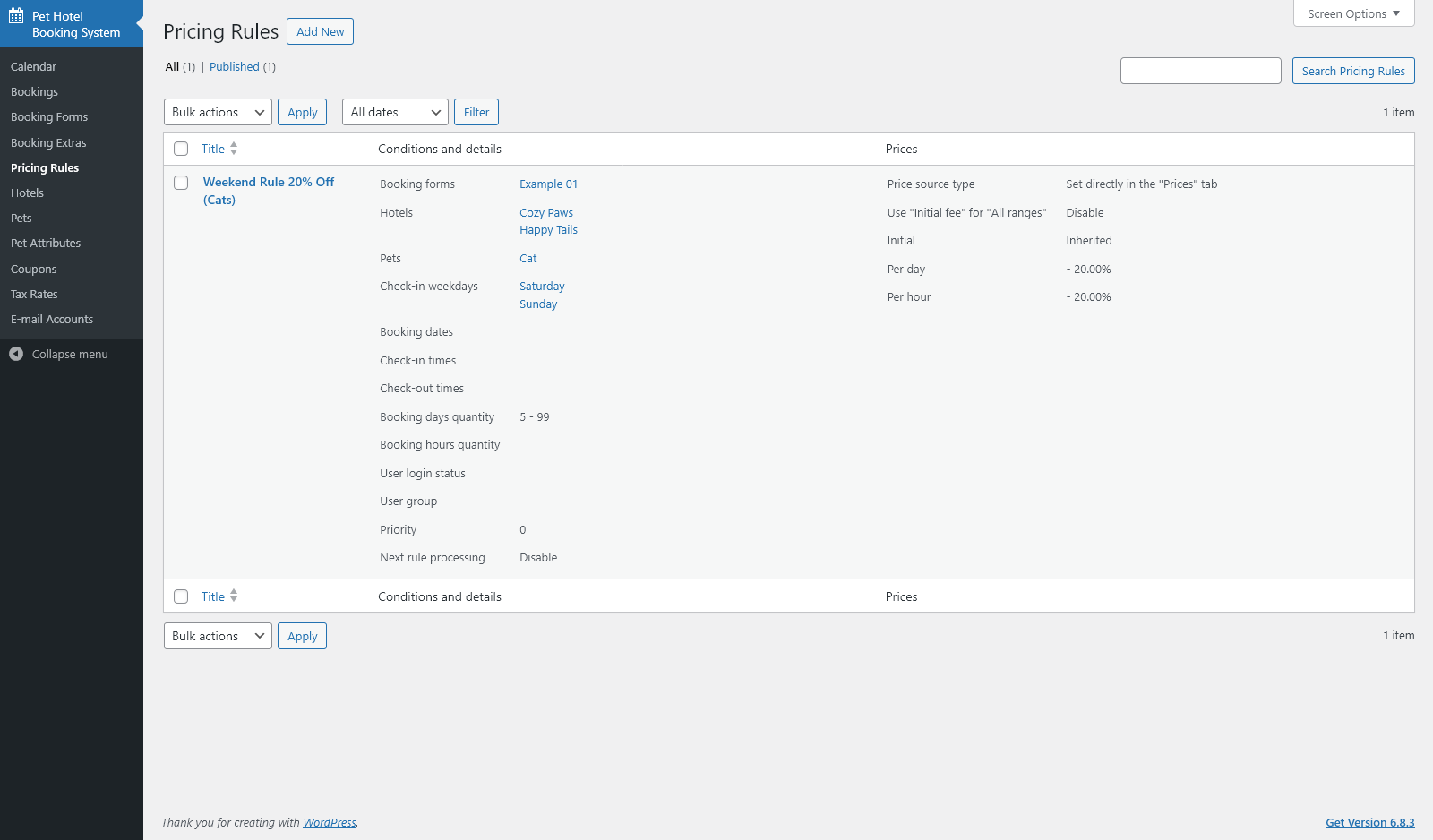This screenshot has width=1433, height=840.
Task: Click the Collapse menu arrow icon
Action: [16, 354]
